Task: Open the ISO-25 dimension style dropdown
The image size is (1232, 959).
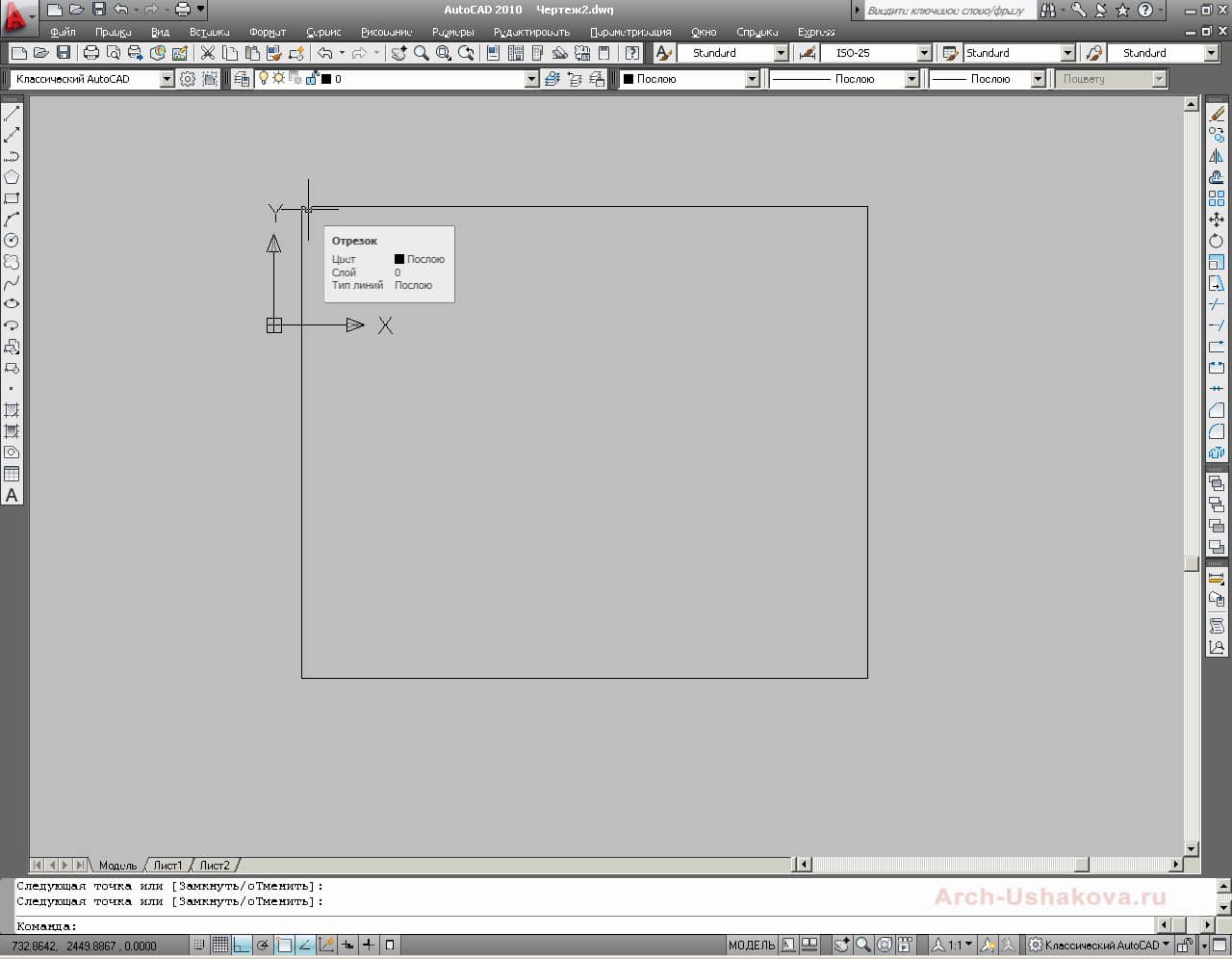Action: [924, 53]
